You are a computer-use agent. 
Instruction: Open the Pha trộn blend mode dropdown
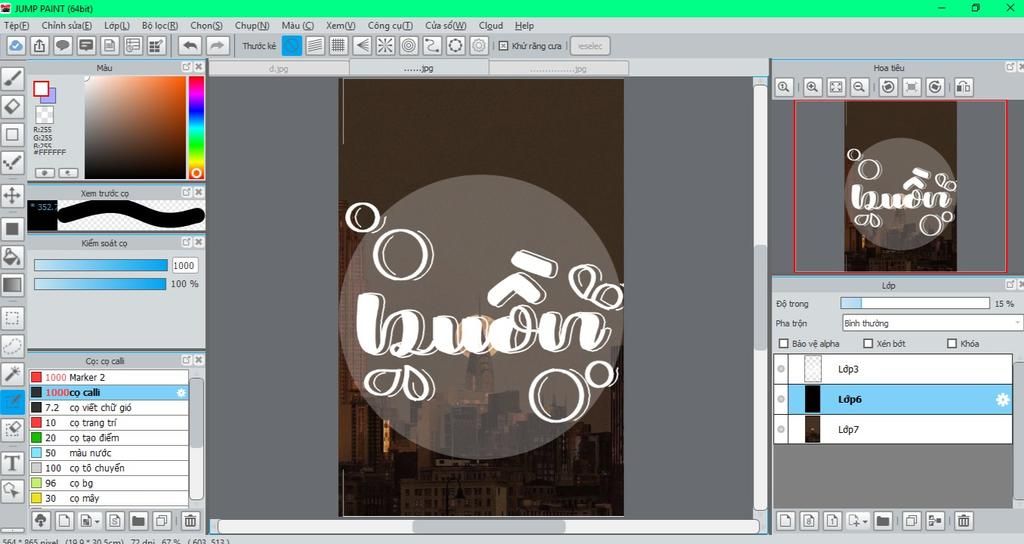[931, 323]
